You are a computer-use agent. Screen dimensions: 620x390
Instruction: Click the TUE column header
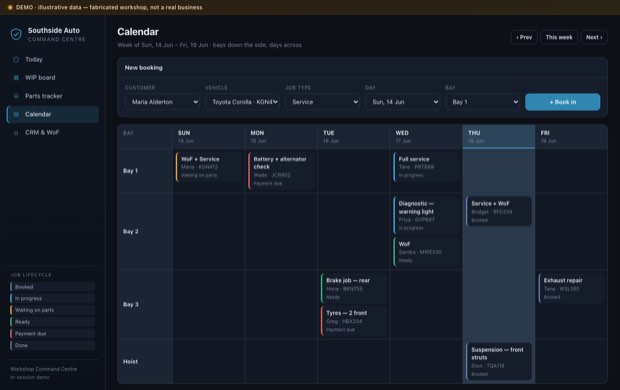click(x=353, y=137)
